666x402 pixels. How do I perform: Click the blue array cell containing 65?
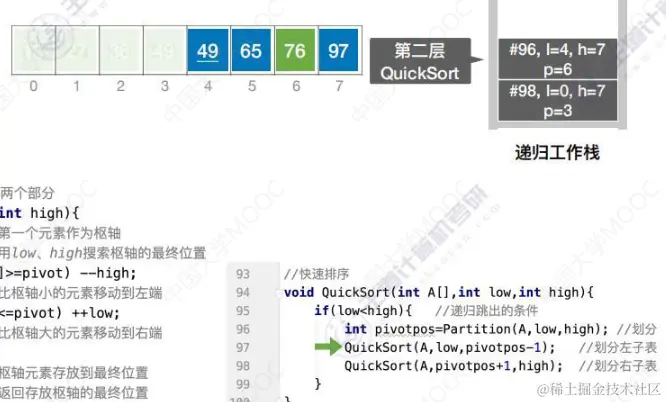pyautogui.click(x=251, y=51)
